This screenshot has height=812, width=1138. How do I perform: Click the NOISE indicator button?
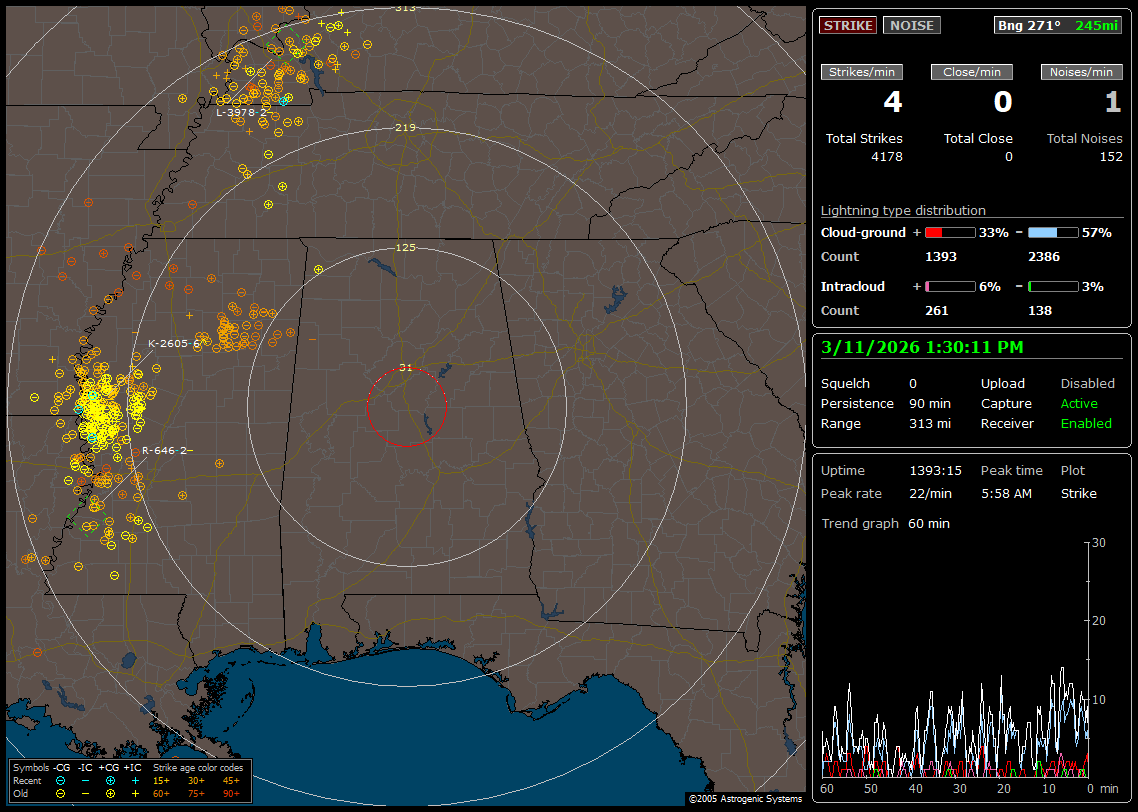[x=911, y=25]
